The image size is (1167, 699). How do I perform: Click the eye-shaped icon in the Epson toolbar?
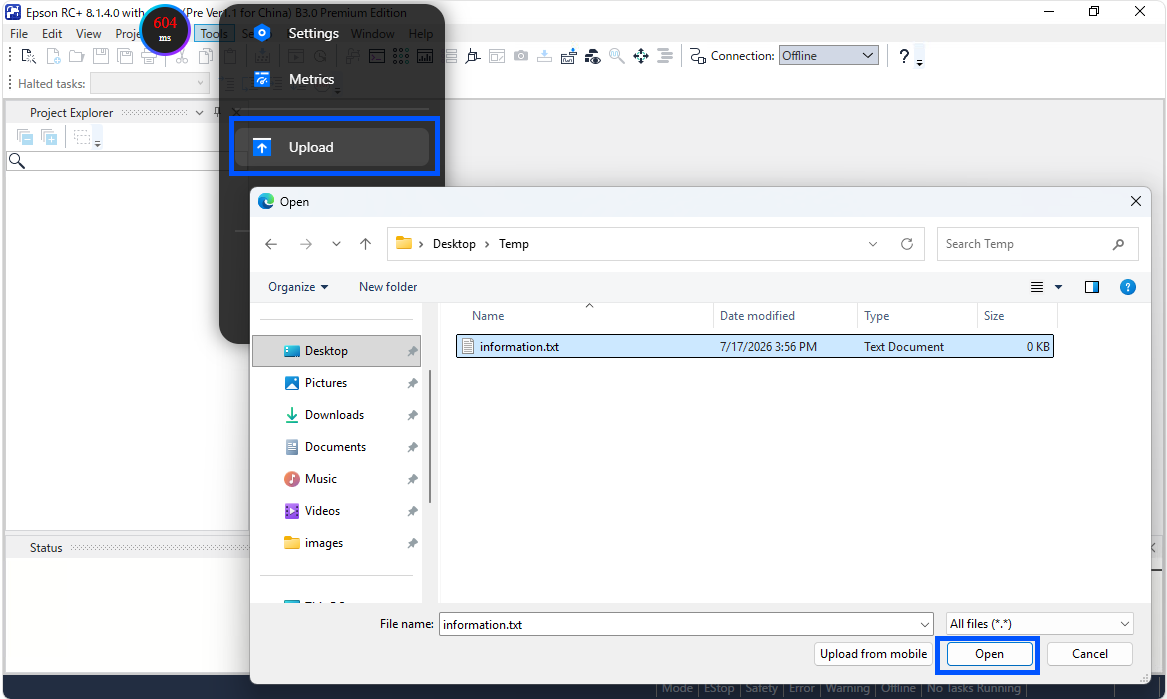coord(592,56)
